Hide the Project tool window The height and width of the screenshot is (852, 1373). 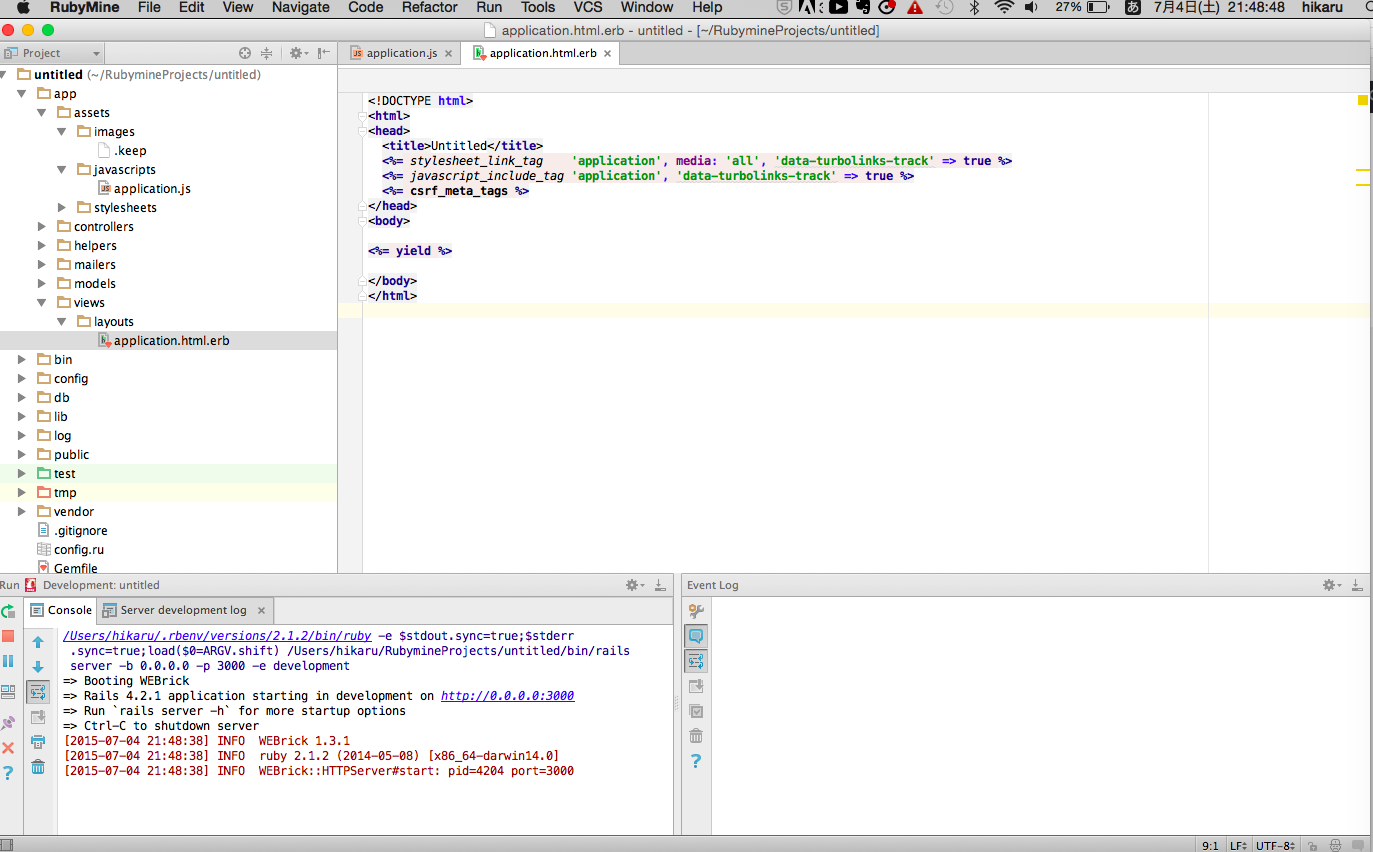pos(324,53)
